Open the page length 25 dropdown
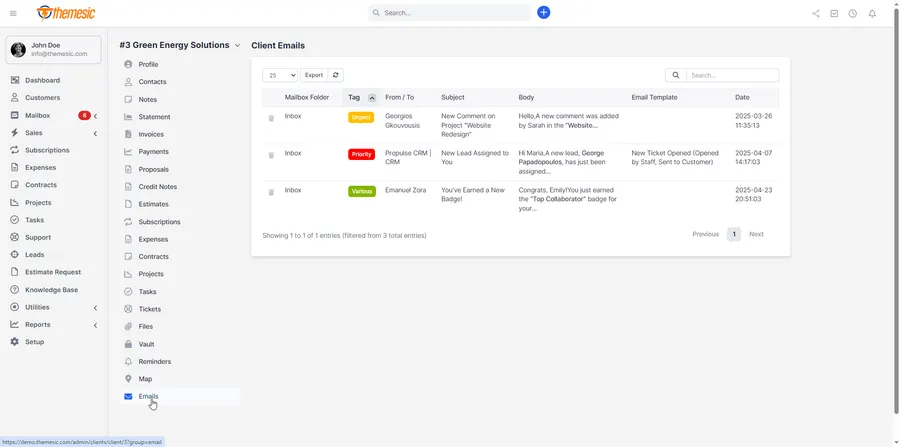The image size is (900, 447). click(x=280, y=75)
